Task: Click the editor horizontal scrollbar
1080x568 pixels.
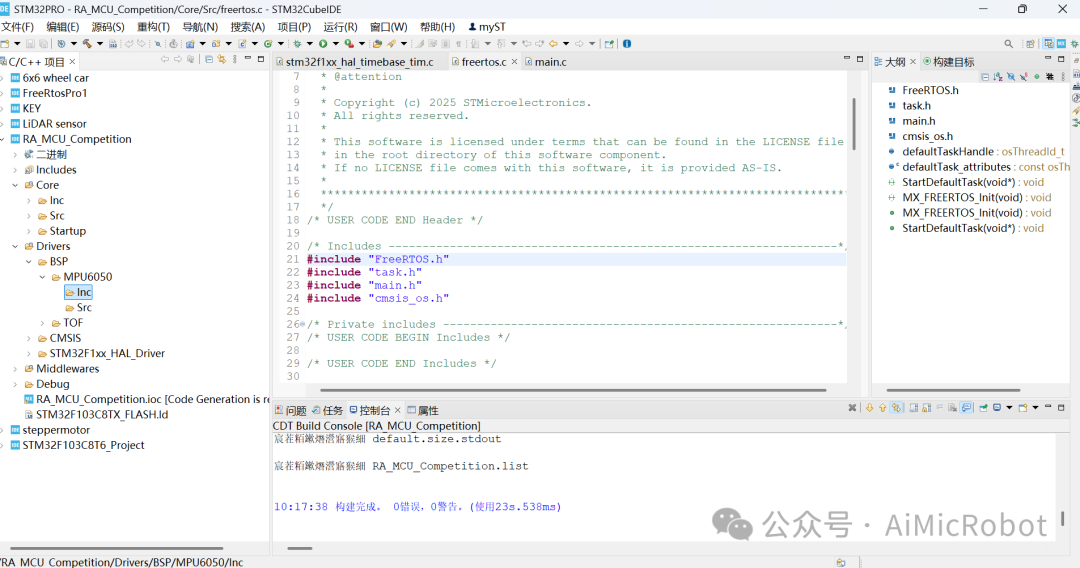Action: click(x=572, y=390)
